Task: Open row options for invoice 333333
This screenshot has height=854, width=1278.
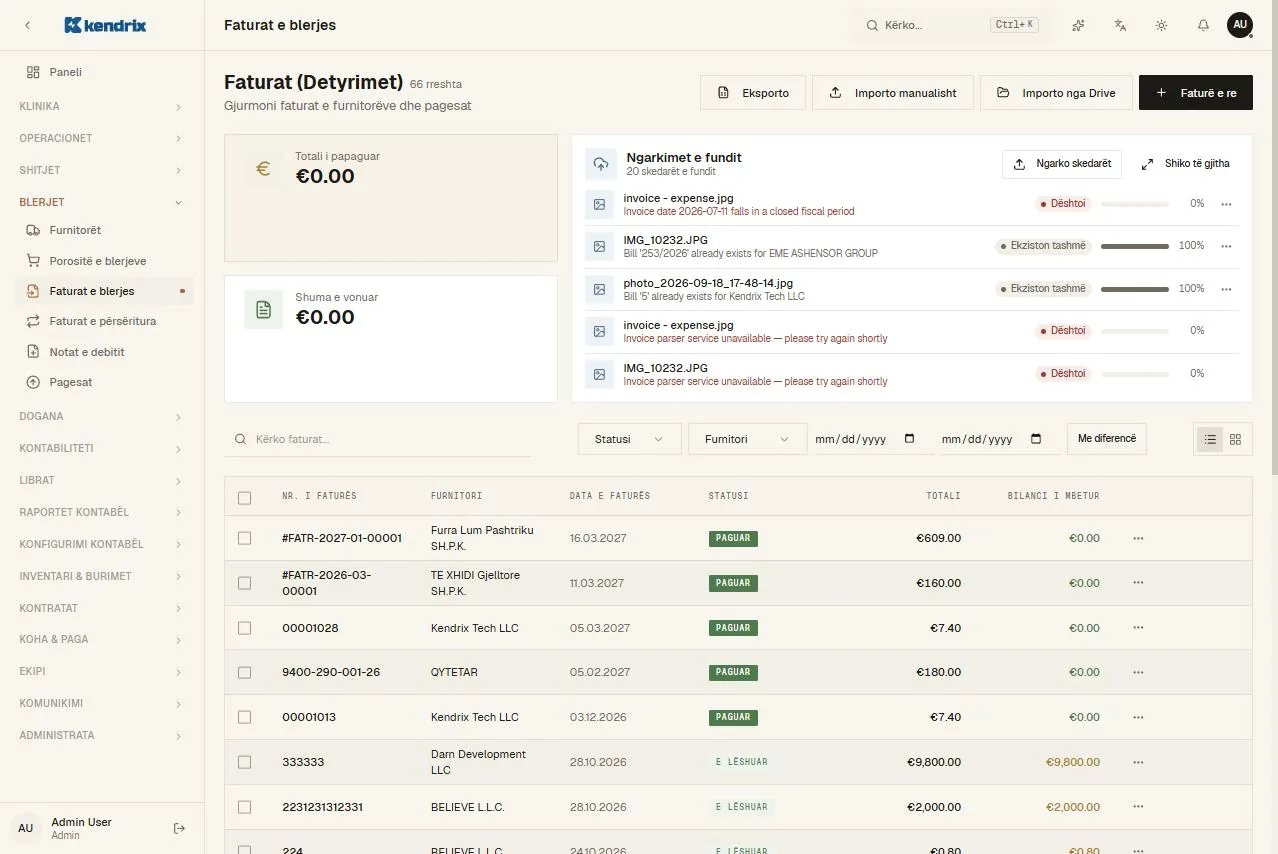Action: tap(1138, 762)
